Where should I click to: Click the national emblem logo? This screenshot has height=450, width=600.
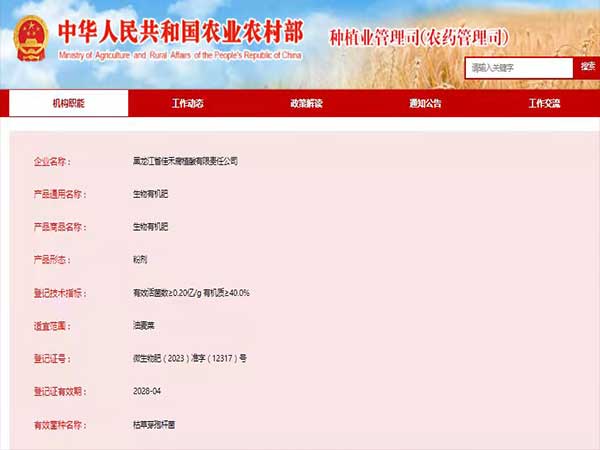(x=31, y=38)
